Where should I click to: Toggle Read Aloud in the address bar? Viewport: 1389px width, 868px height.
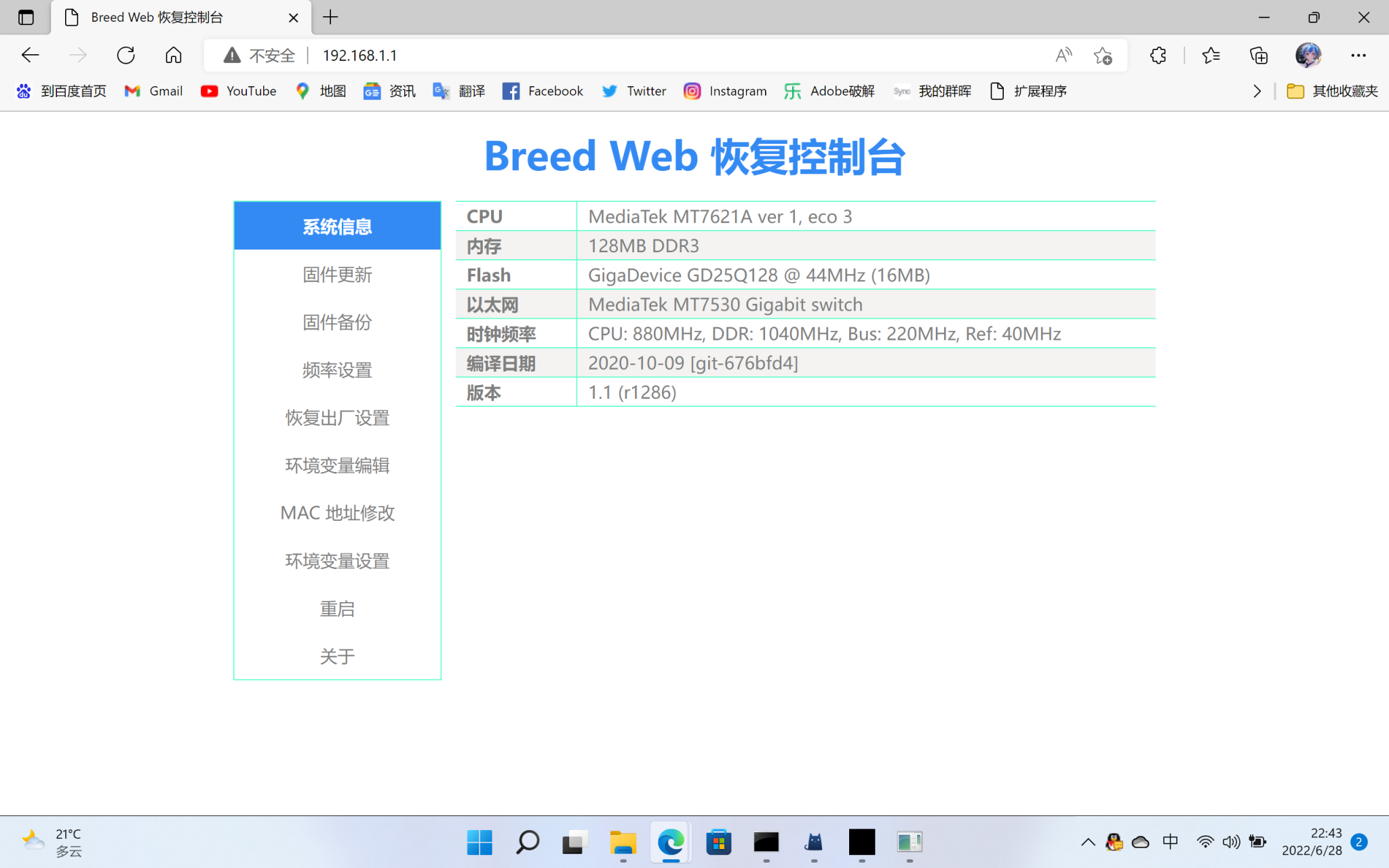(1063, 56)
